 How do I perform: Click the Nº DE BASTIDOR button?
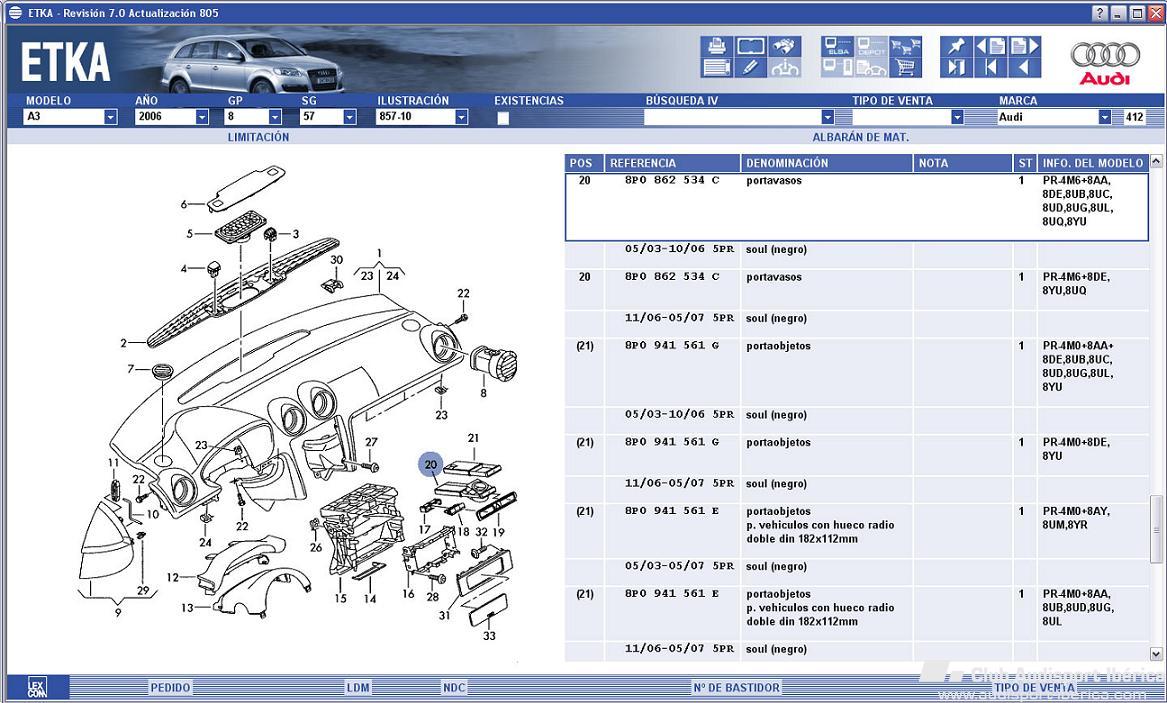coord(736,687)
